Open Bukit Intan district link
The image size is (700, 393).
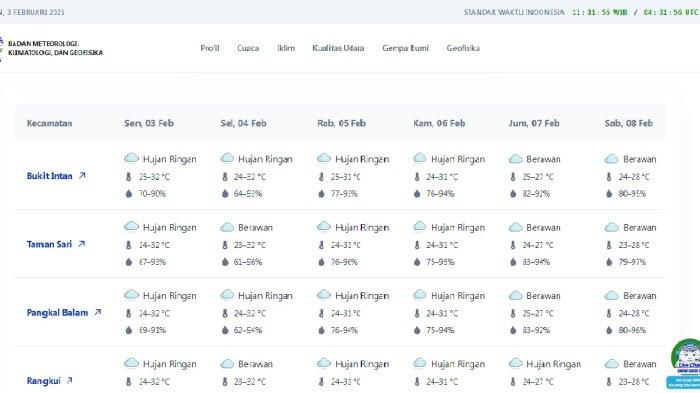point(50,176)
